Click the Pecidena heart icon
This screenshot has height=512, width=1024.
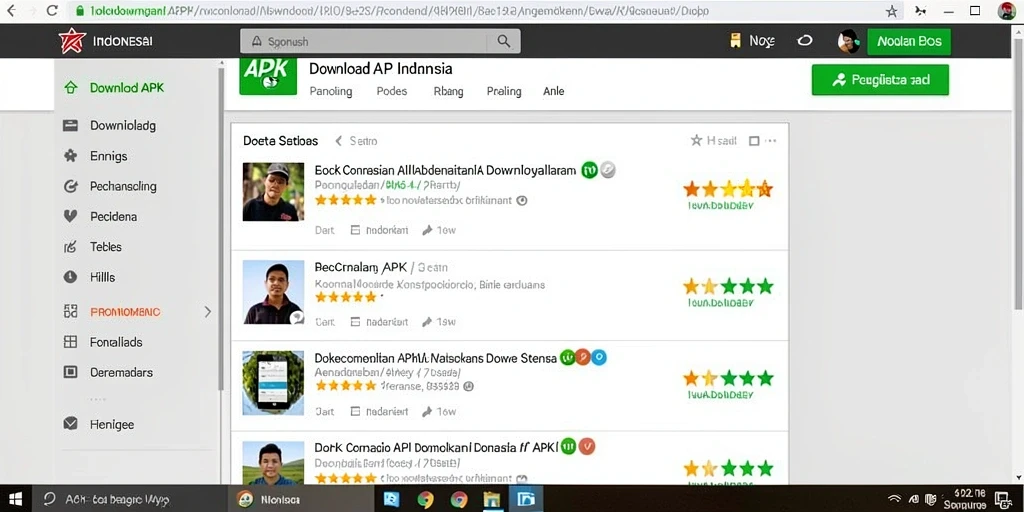pyautogui.click(x=71, y=216)
